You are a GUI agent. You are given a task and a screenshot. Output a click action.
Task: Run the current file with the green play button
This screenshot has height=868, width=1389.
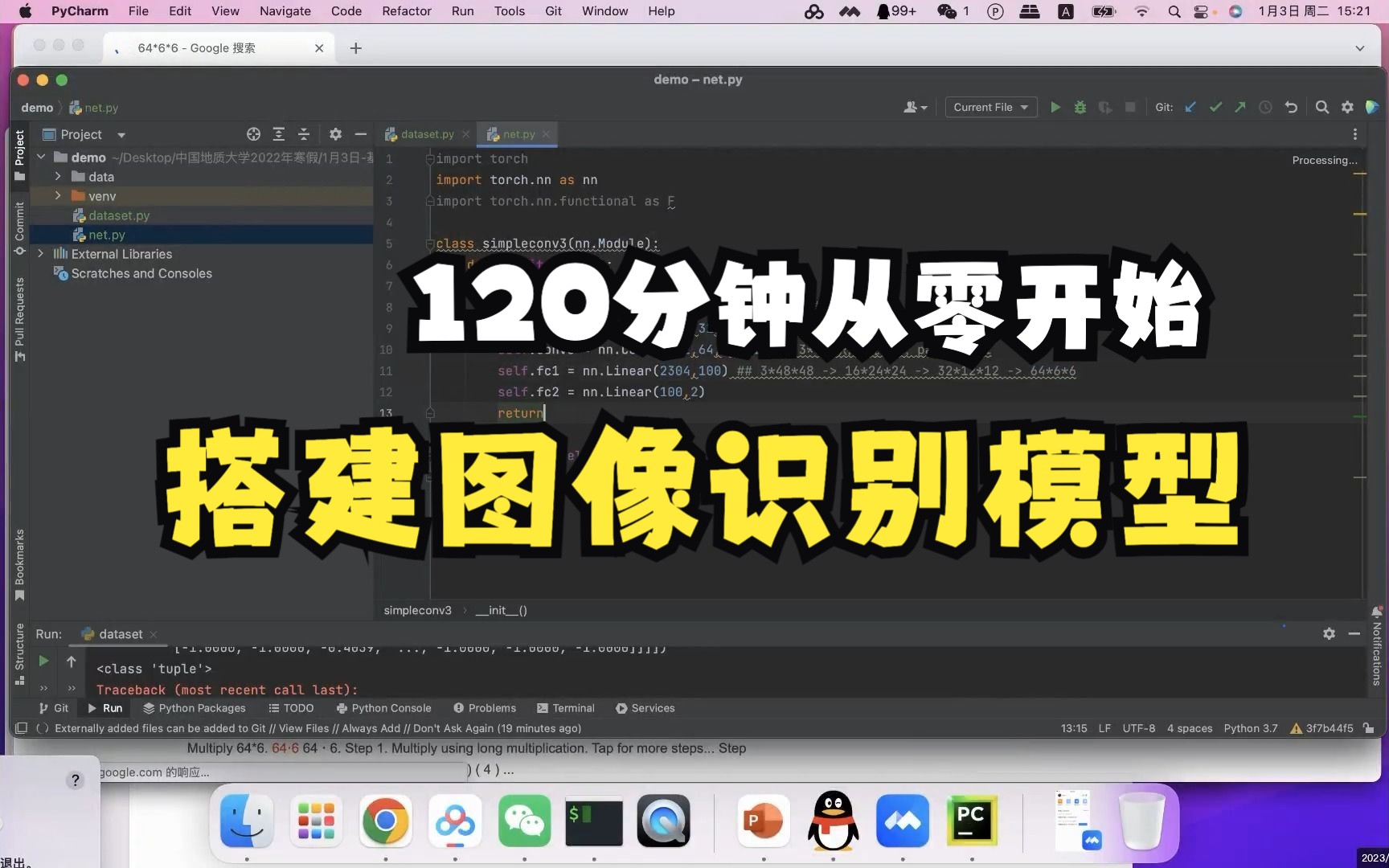click(x=1055, y=107)
